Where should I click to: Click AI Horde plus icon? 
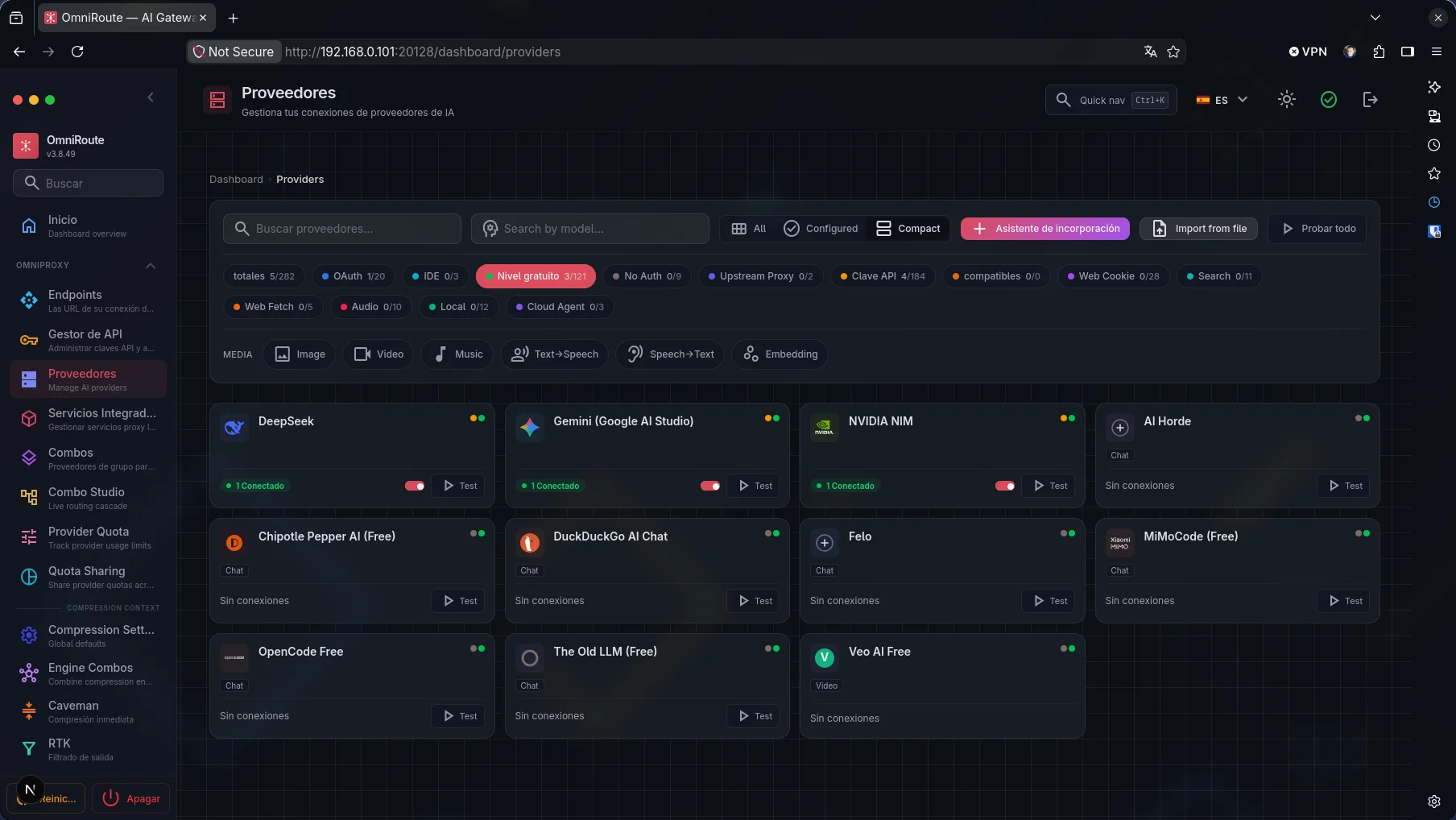click(1119, 428)
